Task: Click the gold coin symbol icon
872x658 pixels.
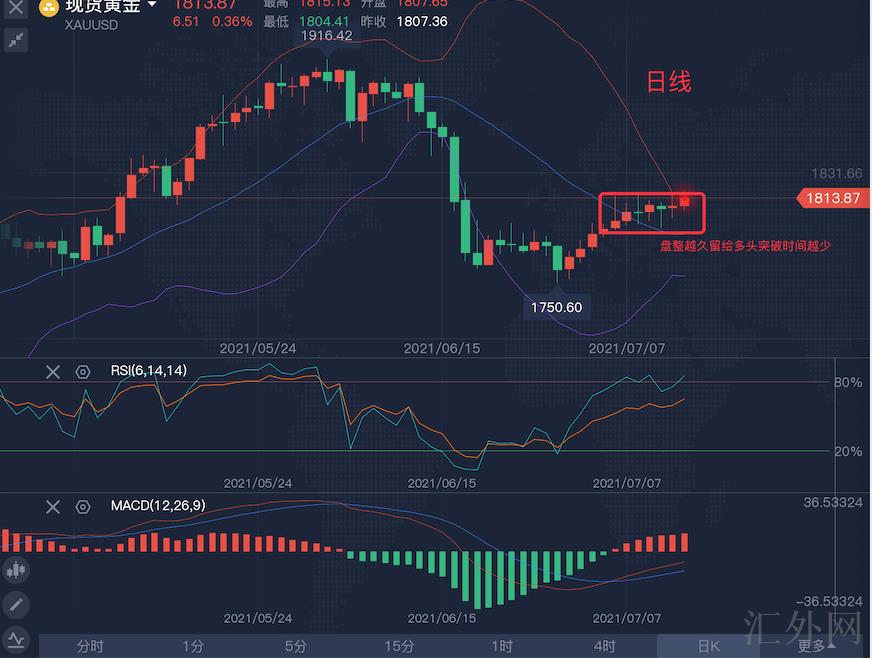Action: click(48, 7)
